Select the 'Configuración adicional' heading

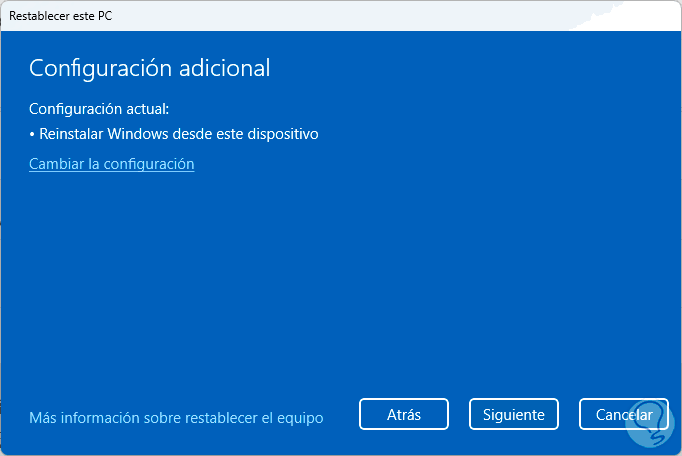(149, 68)
